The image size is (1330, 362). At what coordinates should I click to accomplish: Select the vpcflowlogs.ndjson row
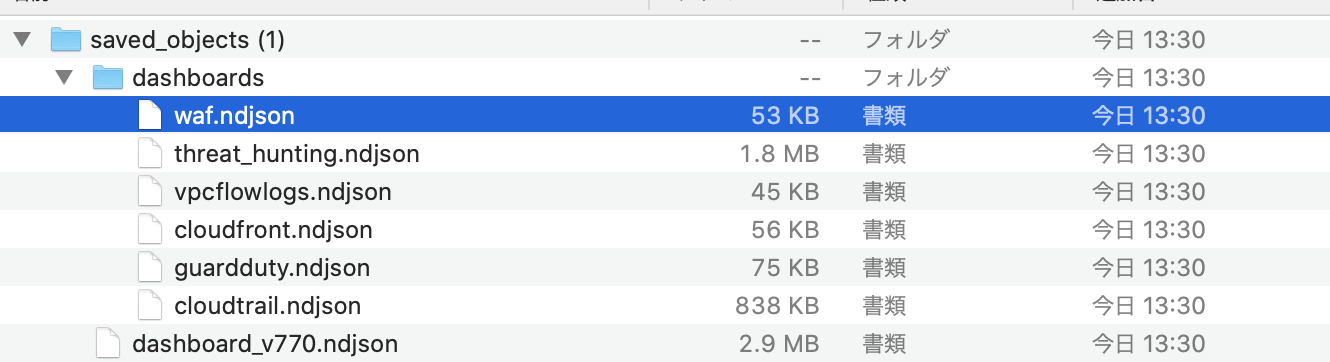665,191
